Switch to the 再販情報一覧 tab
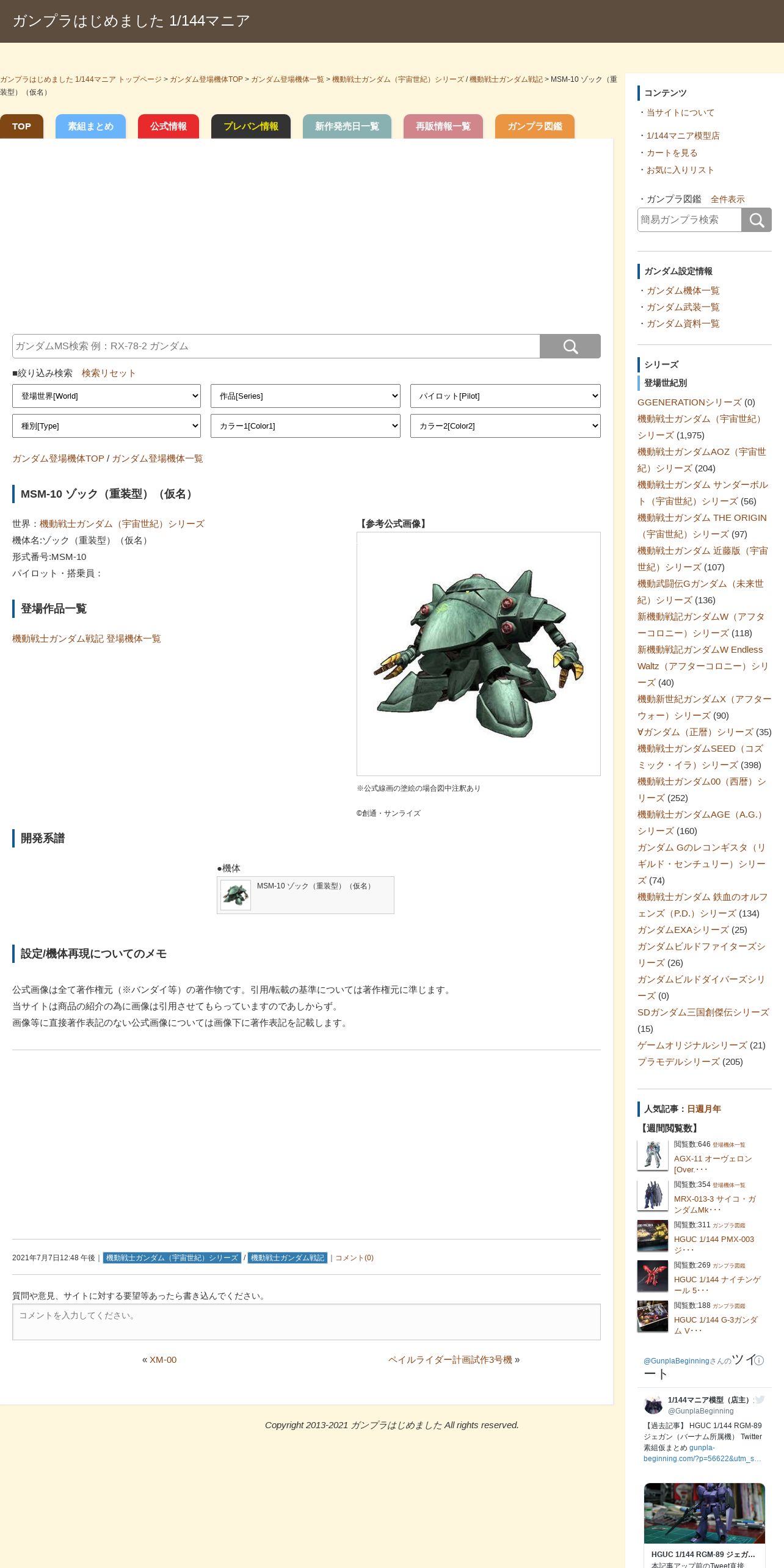This screenshot has height=1568, width=784. point(443,126)
